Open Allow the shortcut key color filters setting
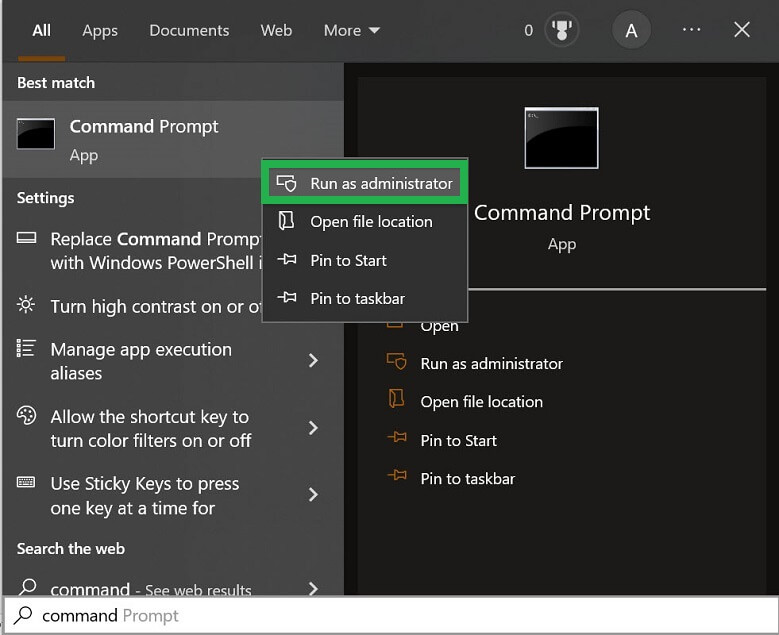Image resolution: width=779 pixels, height=635 pixels. point(172,428)
